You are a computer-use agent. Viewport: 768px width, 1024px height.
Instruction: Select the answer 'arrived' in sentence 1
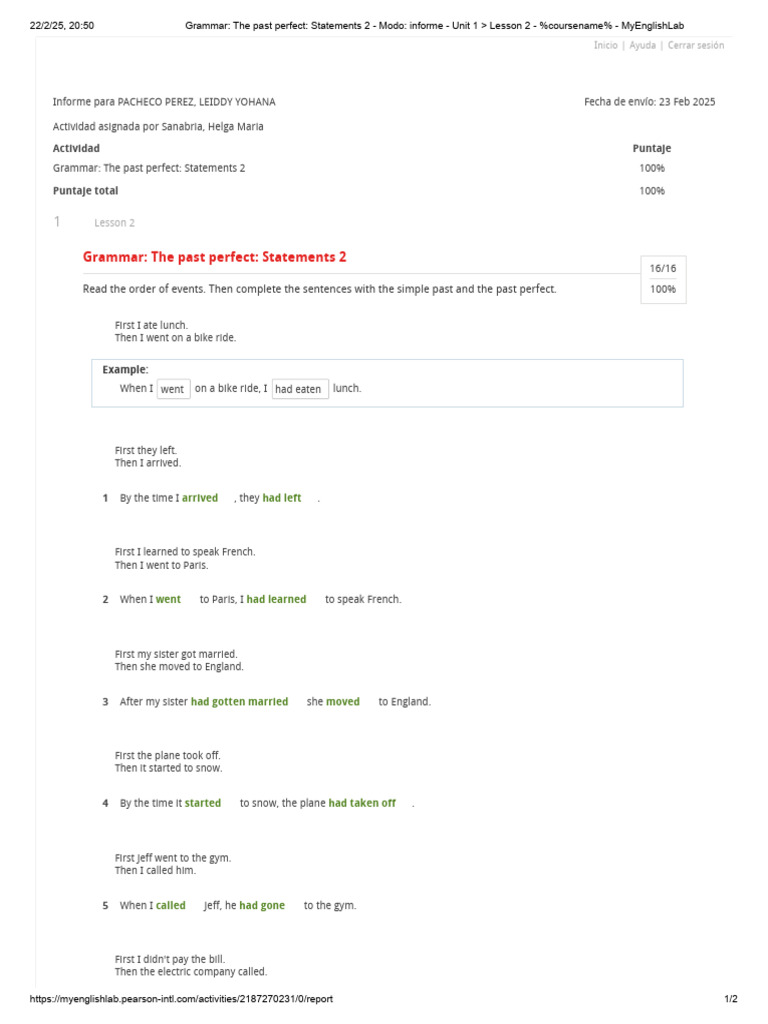(x=200, y=498)
